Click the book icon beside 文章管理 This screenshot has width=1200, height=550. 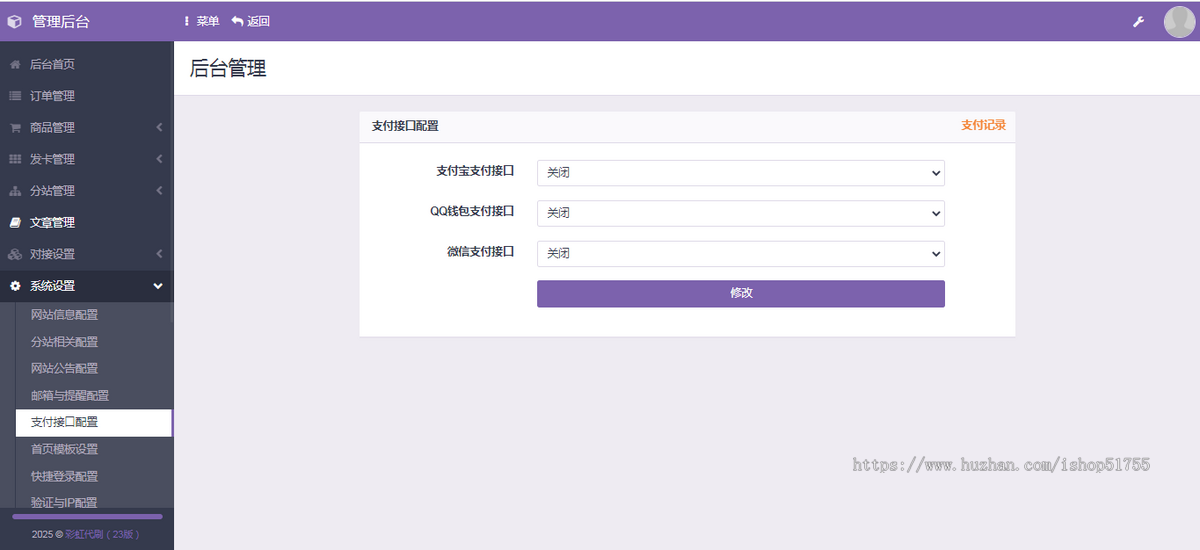pos(15,223)
